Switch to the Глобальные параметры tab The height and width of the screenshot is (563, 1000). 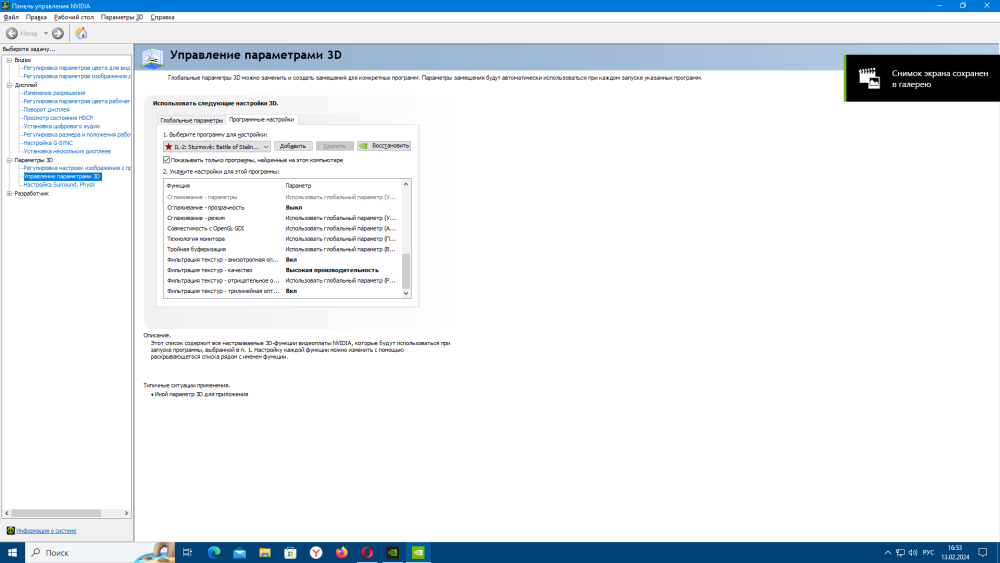191,120
